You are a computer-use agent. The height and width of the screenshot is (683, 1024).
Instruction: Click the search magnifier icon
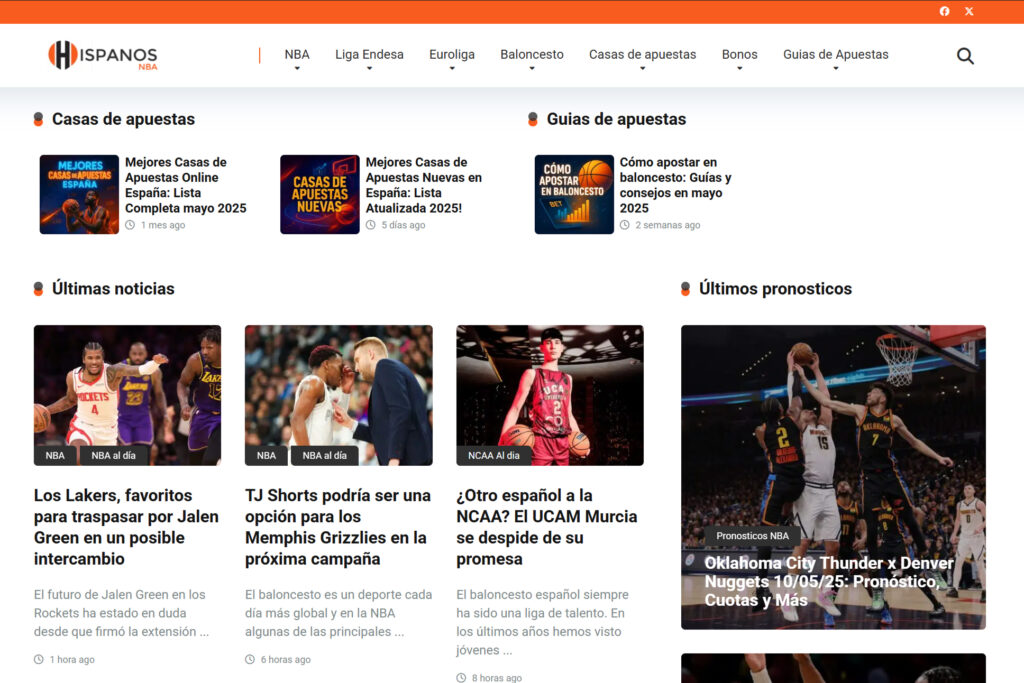coord(965,56)
